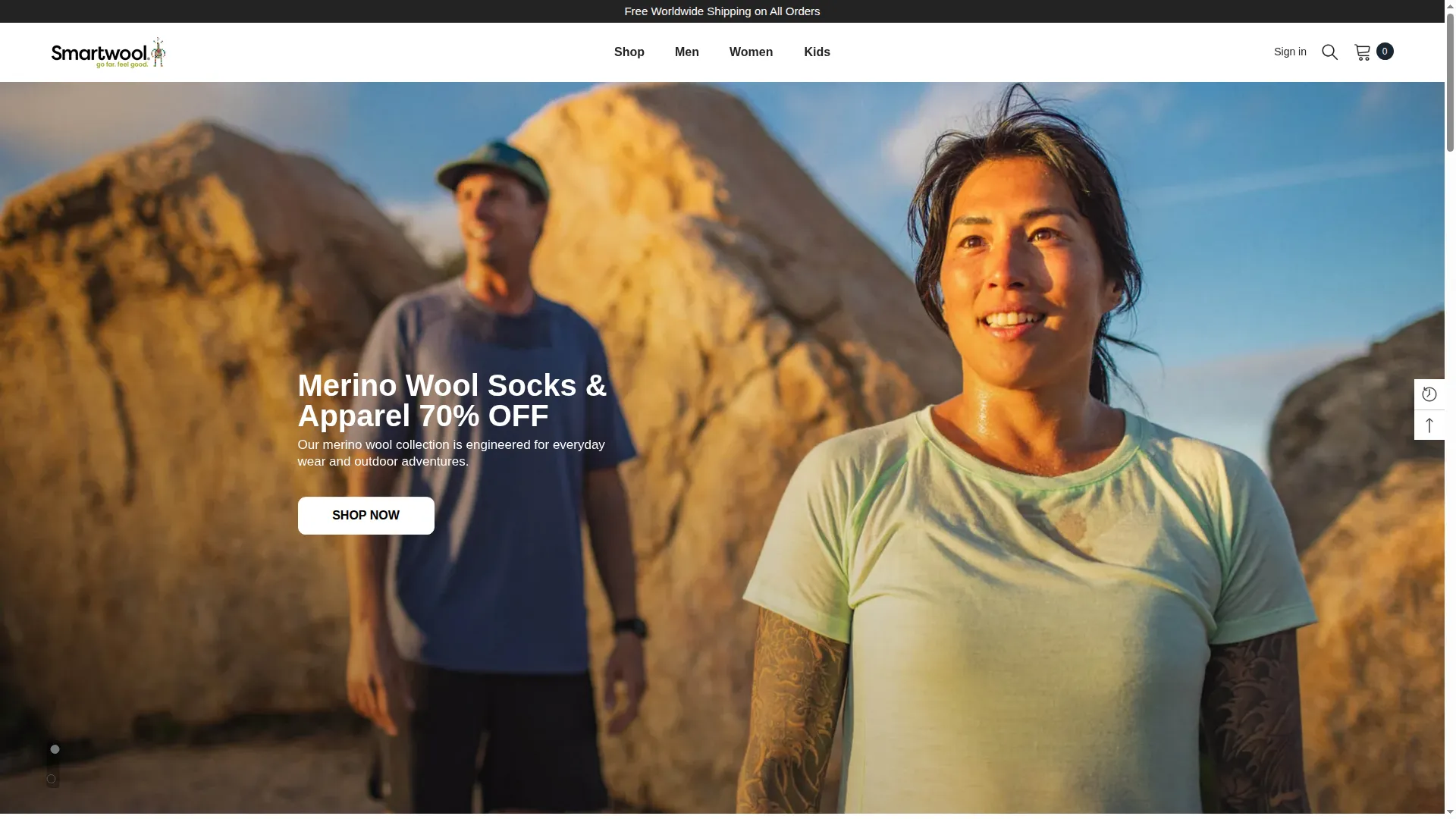This screenshot has width=1456, height=819.
Task: Click the Sign in link
Action: click(1290, 52)
